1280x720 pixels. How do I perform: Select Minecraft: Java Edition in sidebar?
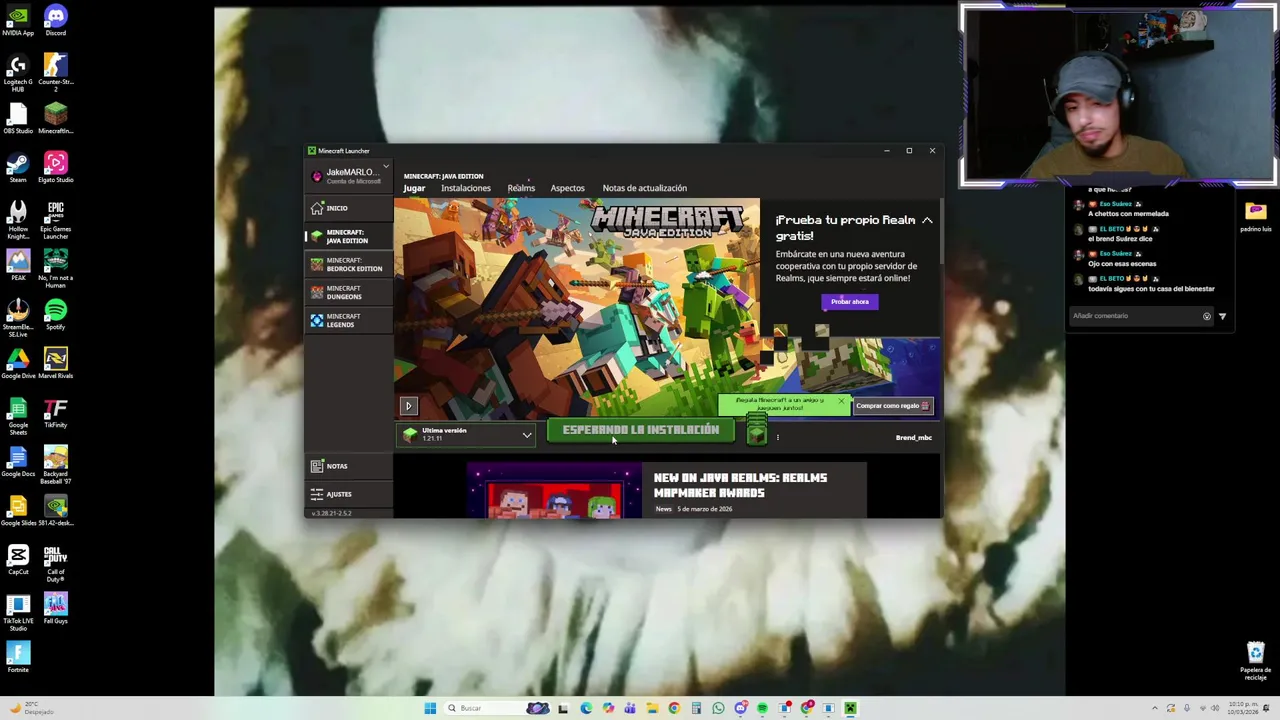(x=347, y=237)
